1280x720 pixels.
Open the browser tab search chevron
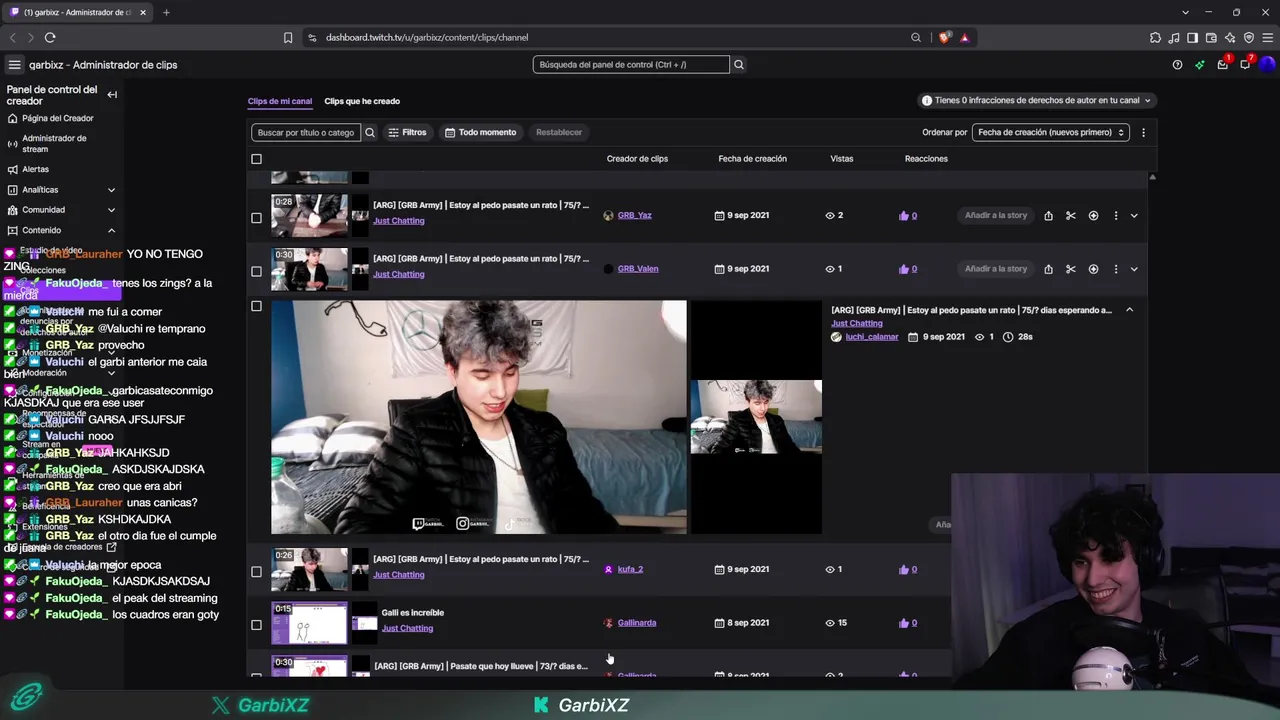pos(1186,12)
